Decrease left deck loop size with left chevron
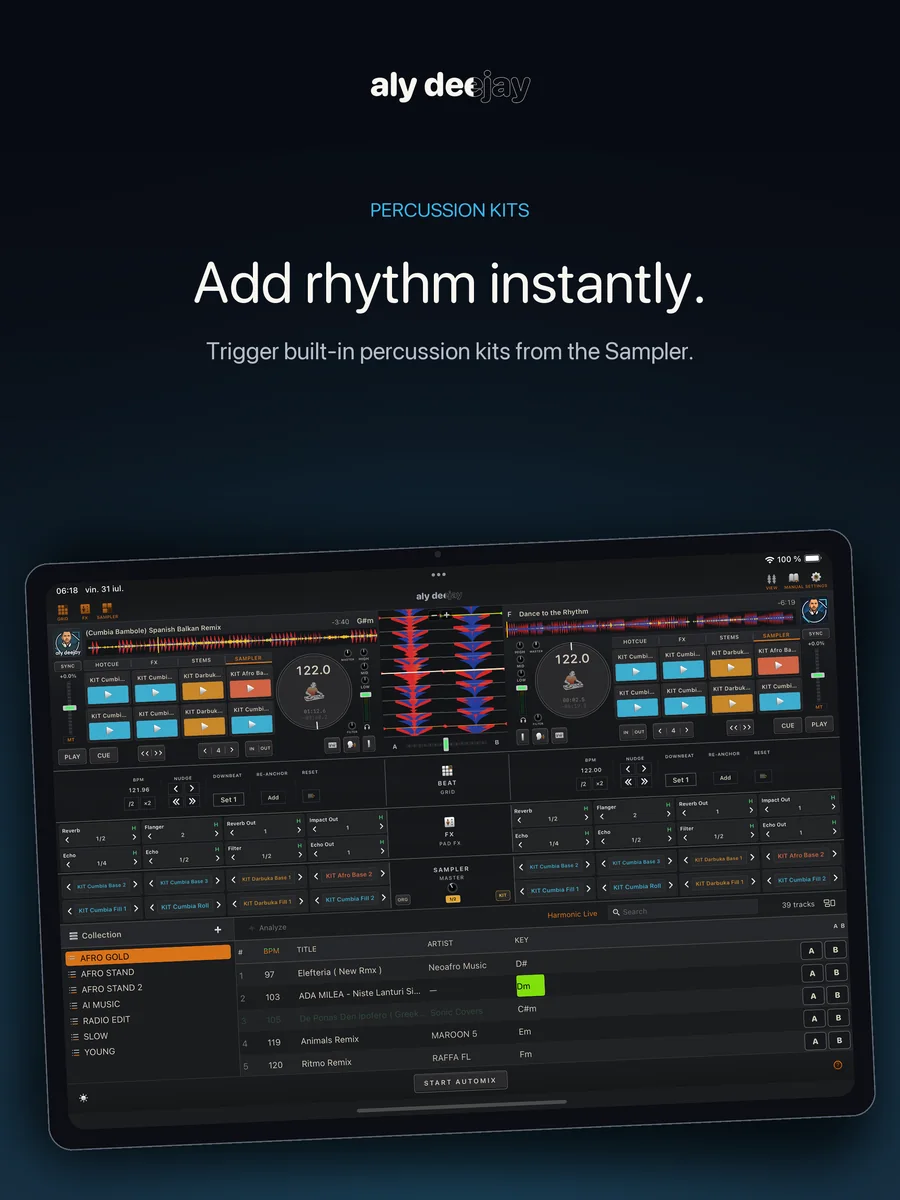Screen dimensions: 900x1200 point(207,751)
